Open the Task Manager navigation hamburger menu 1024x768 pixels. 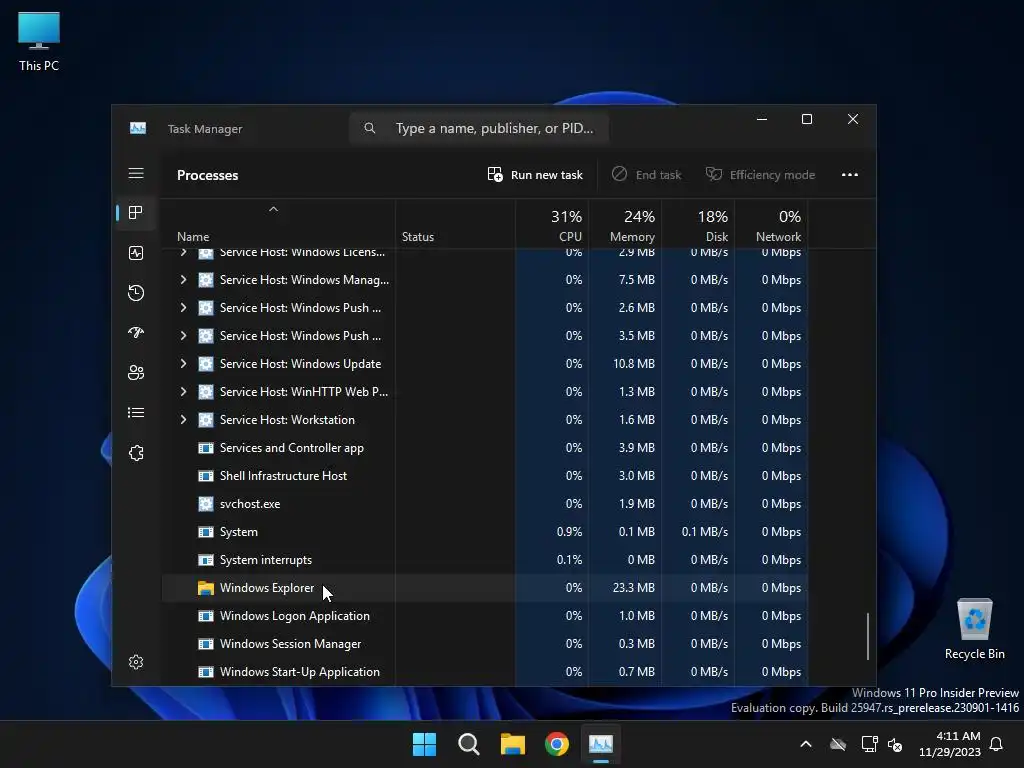click(x=136, y=173)
